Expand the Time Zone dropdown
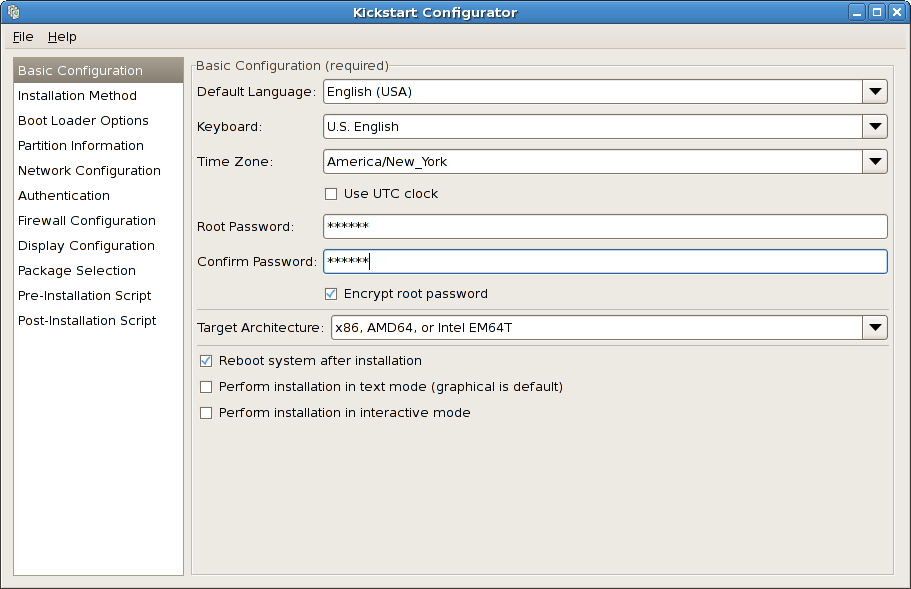 click(875, 162)
